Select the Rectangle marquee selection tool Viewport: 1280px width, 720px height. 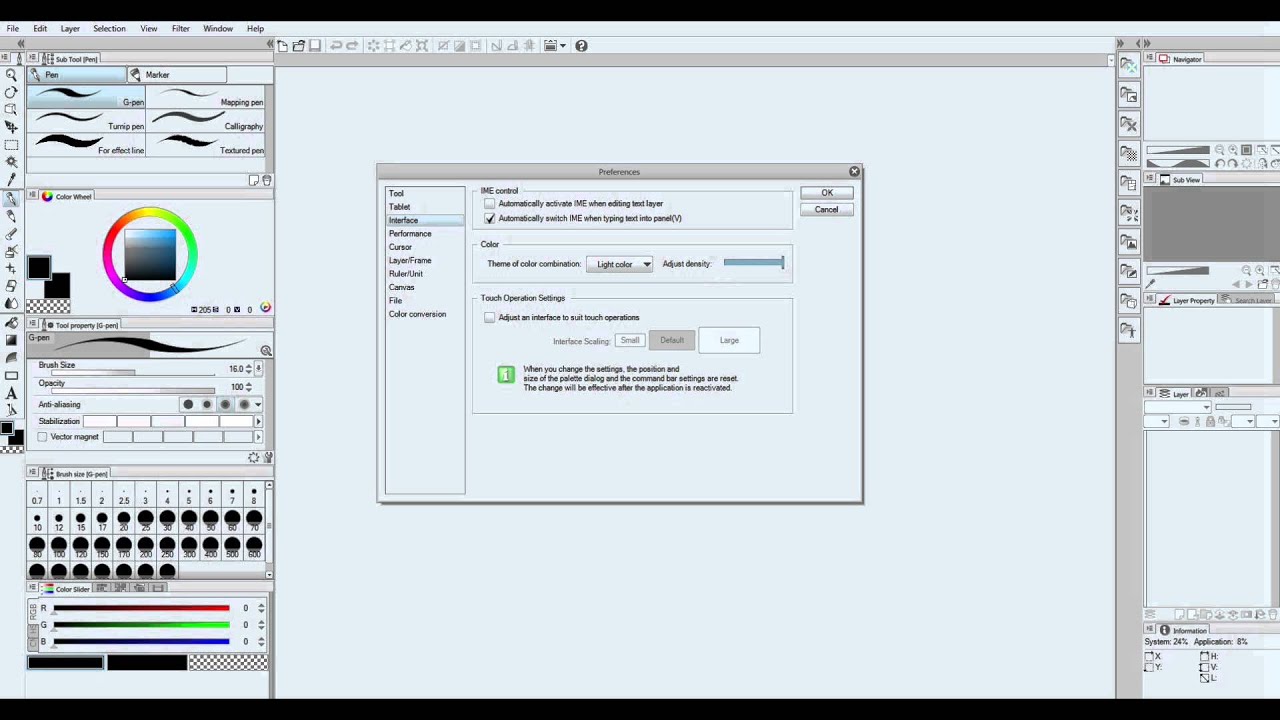pos(11,145)
